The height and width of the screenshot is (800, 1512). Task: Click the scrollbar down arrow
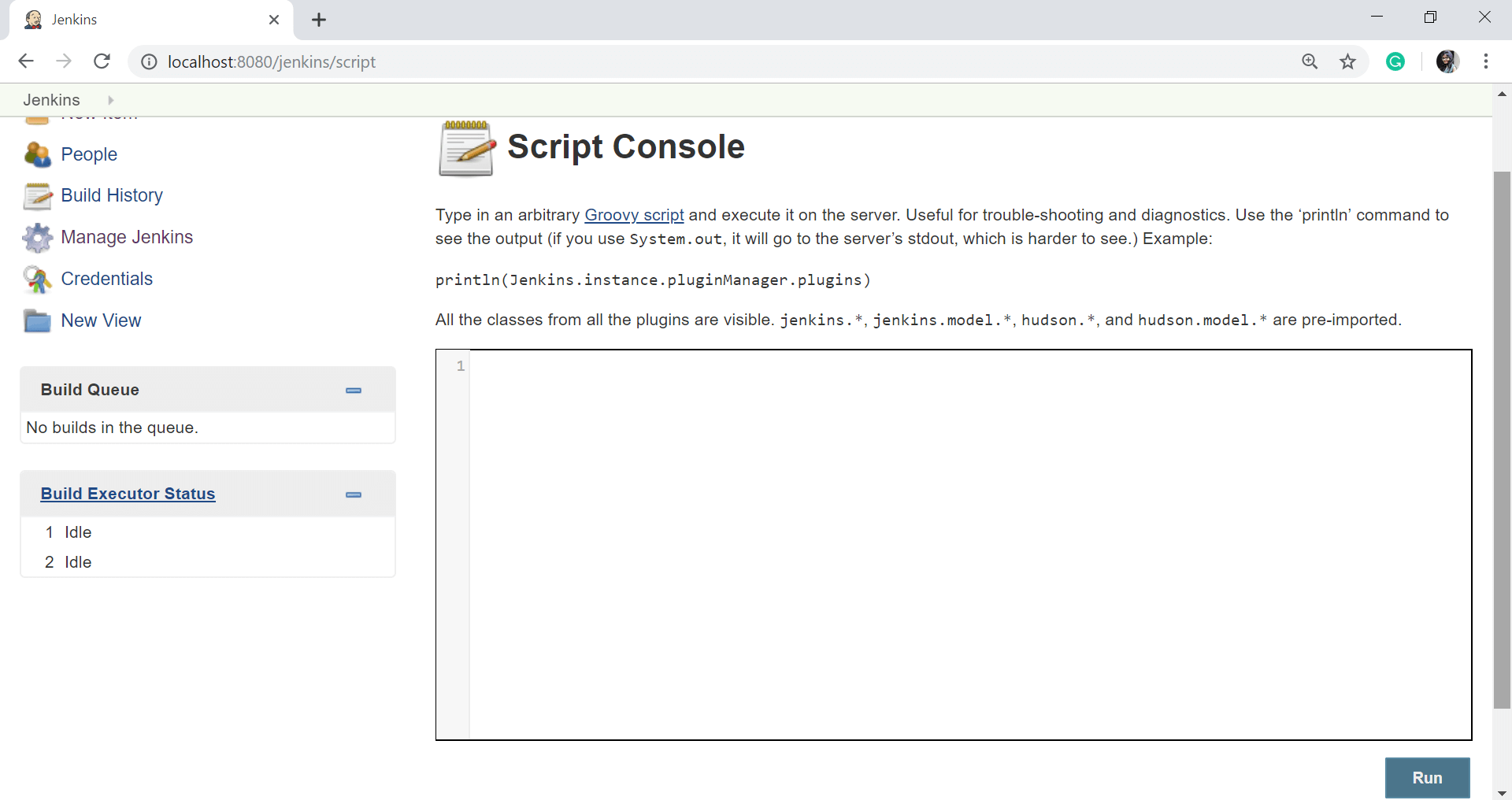tap(1502, 792)
